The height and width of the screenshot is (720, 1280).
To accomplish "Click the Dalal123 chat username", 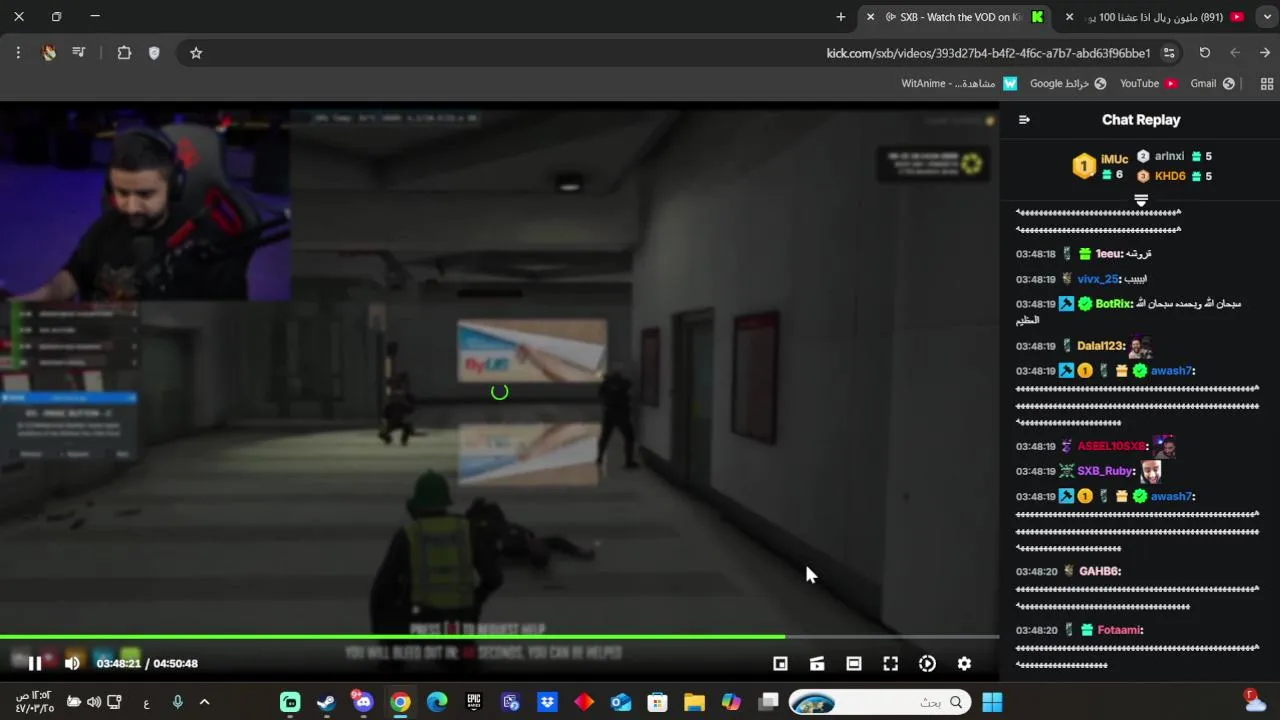I will point(1101,345).
